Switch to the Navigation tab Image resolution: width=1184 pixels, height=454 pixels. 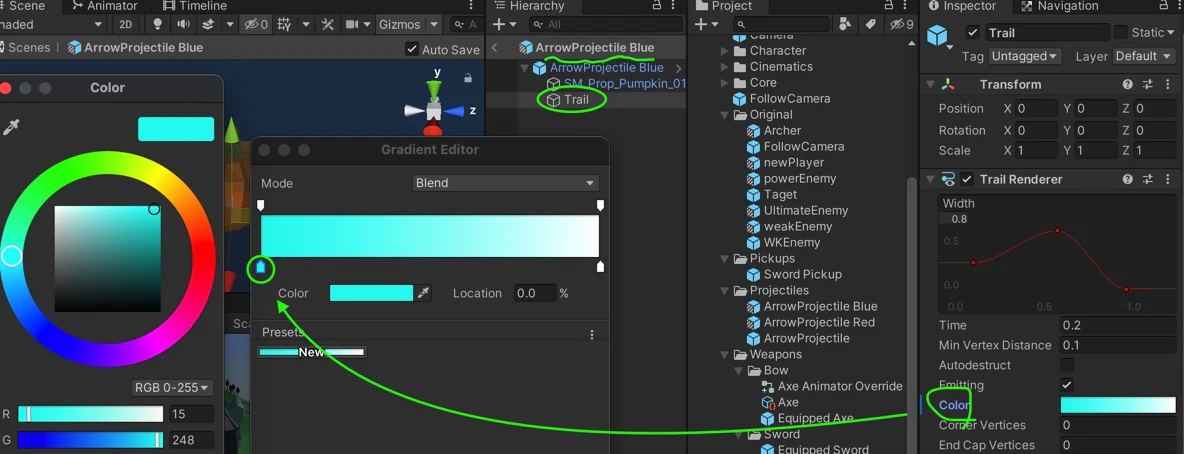(1059, 6)
